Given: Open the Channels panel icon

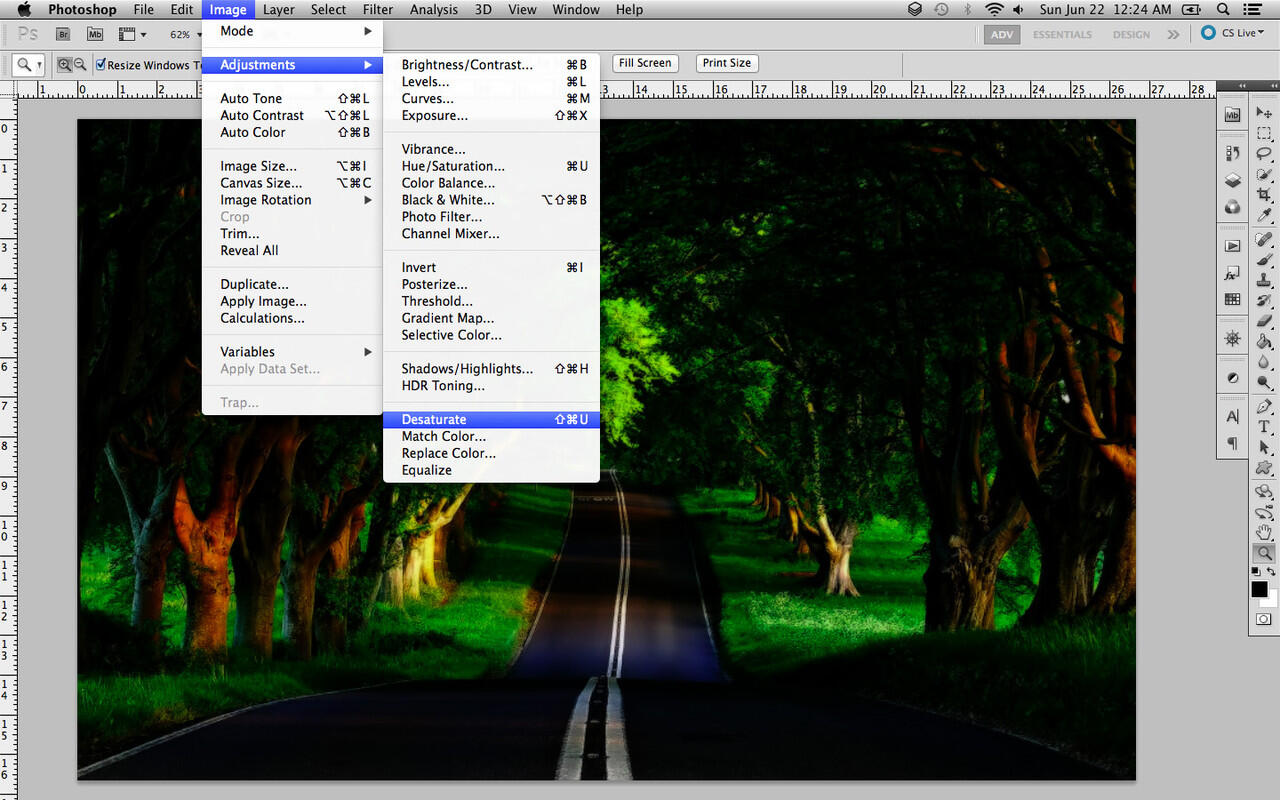Looking at the screenshot, I should tap(1233, 208).
